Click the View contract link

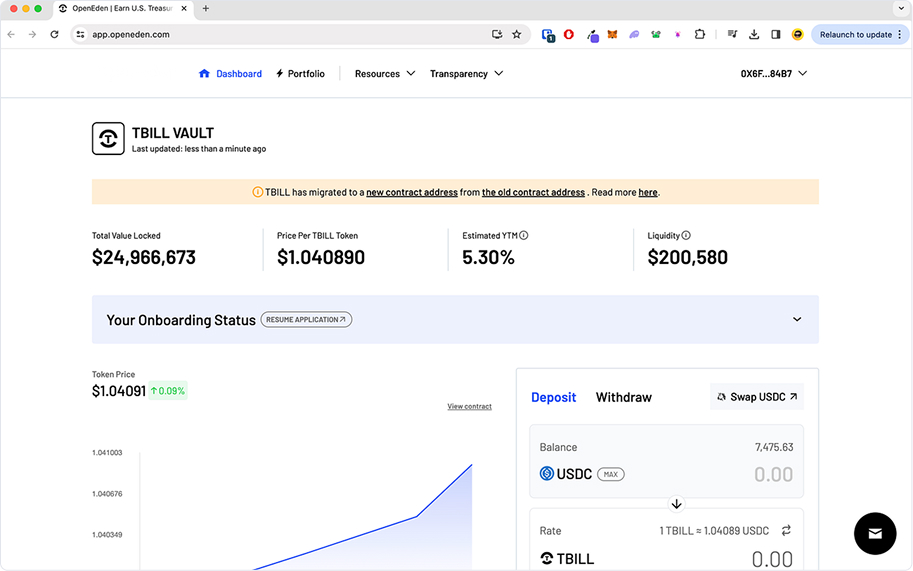tap(469, 406)
